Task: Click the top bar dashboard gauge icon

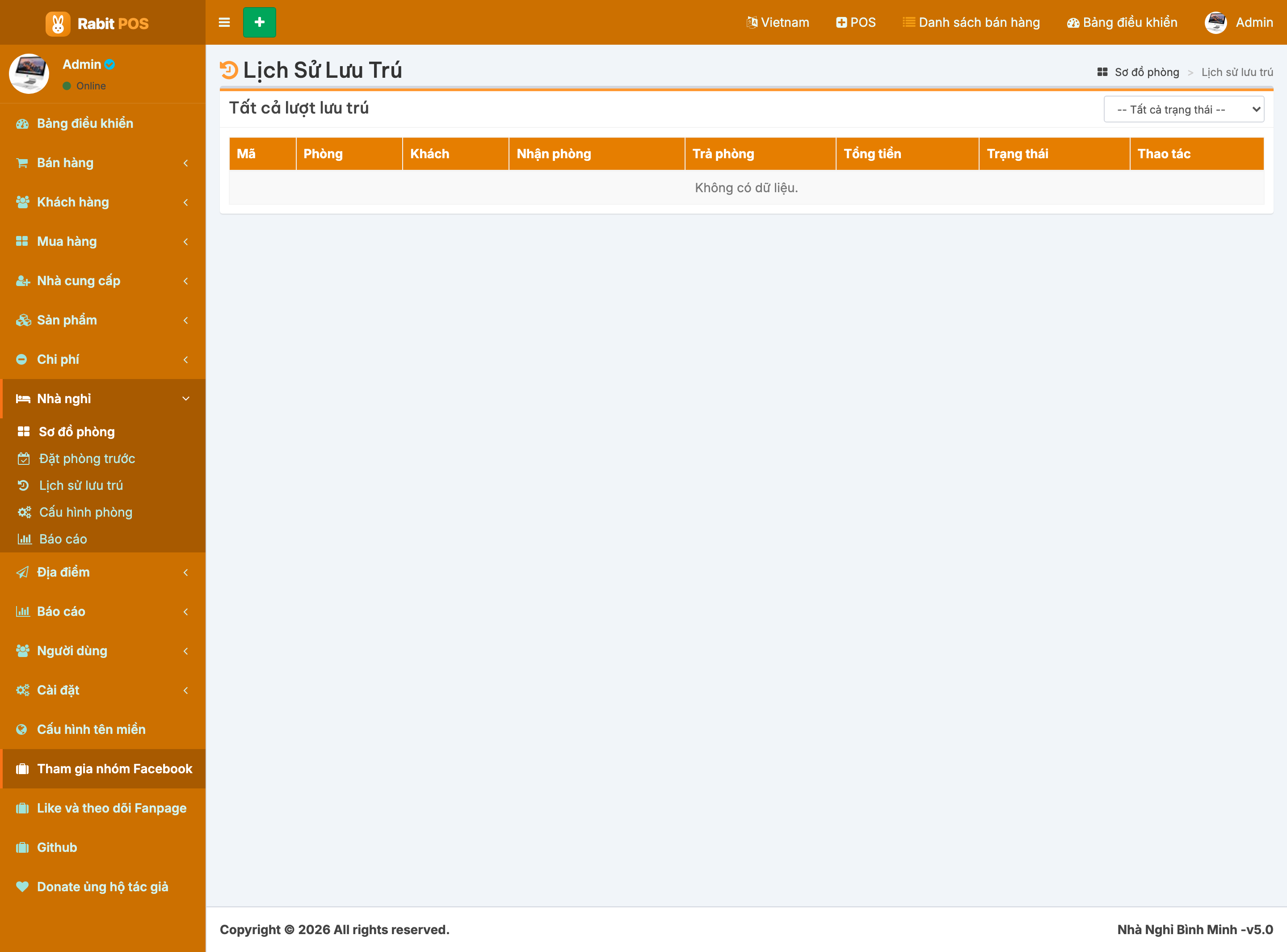Action: [1072, 23]
